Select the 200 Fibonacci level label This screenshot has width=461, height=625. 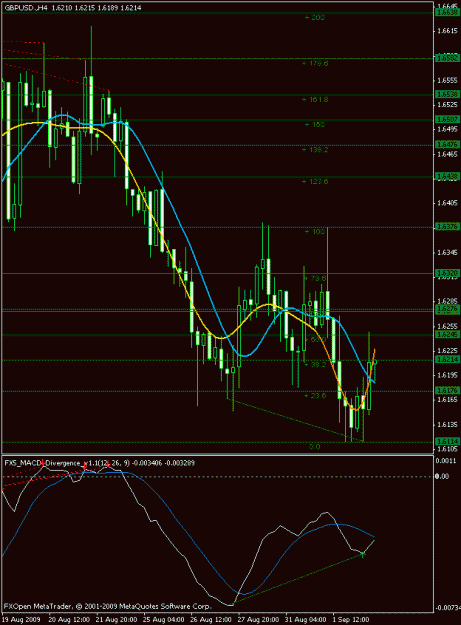(x=314, y=18)
